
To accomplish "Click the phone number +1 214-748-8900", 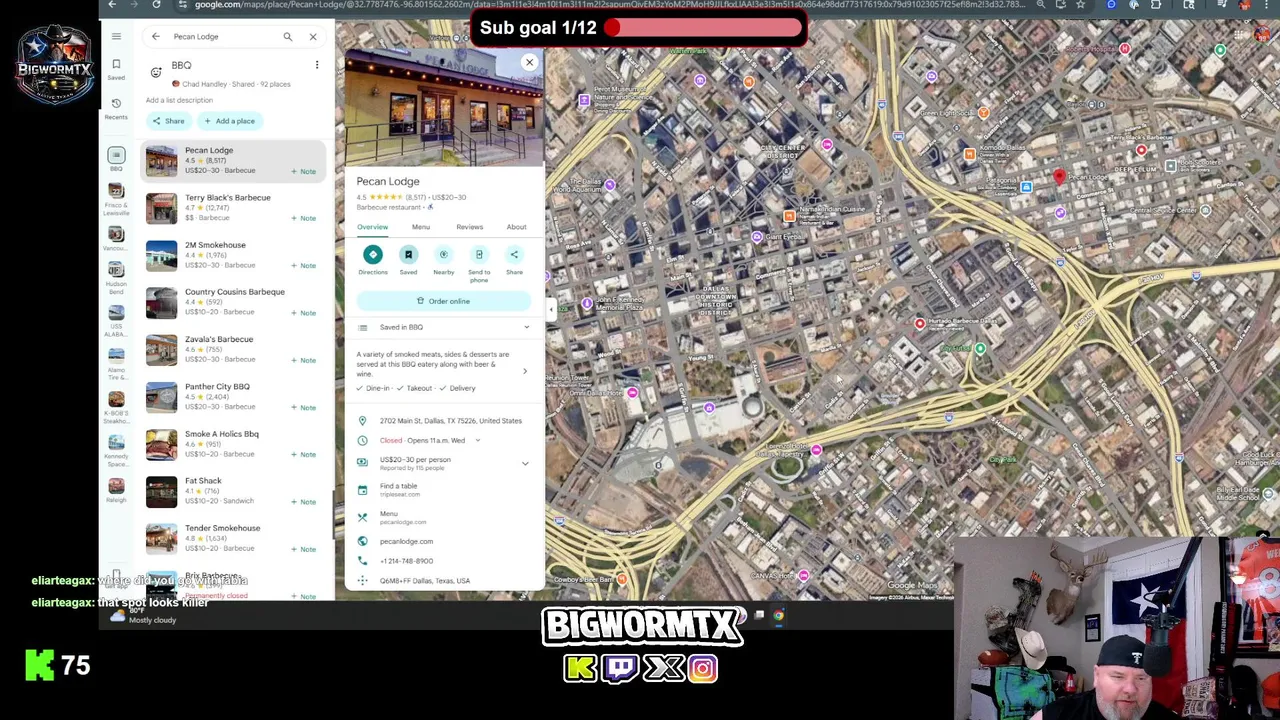I will (406, 561).
